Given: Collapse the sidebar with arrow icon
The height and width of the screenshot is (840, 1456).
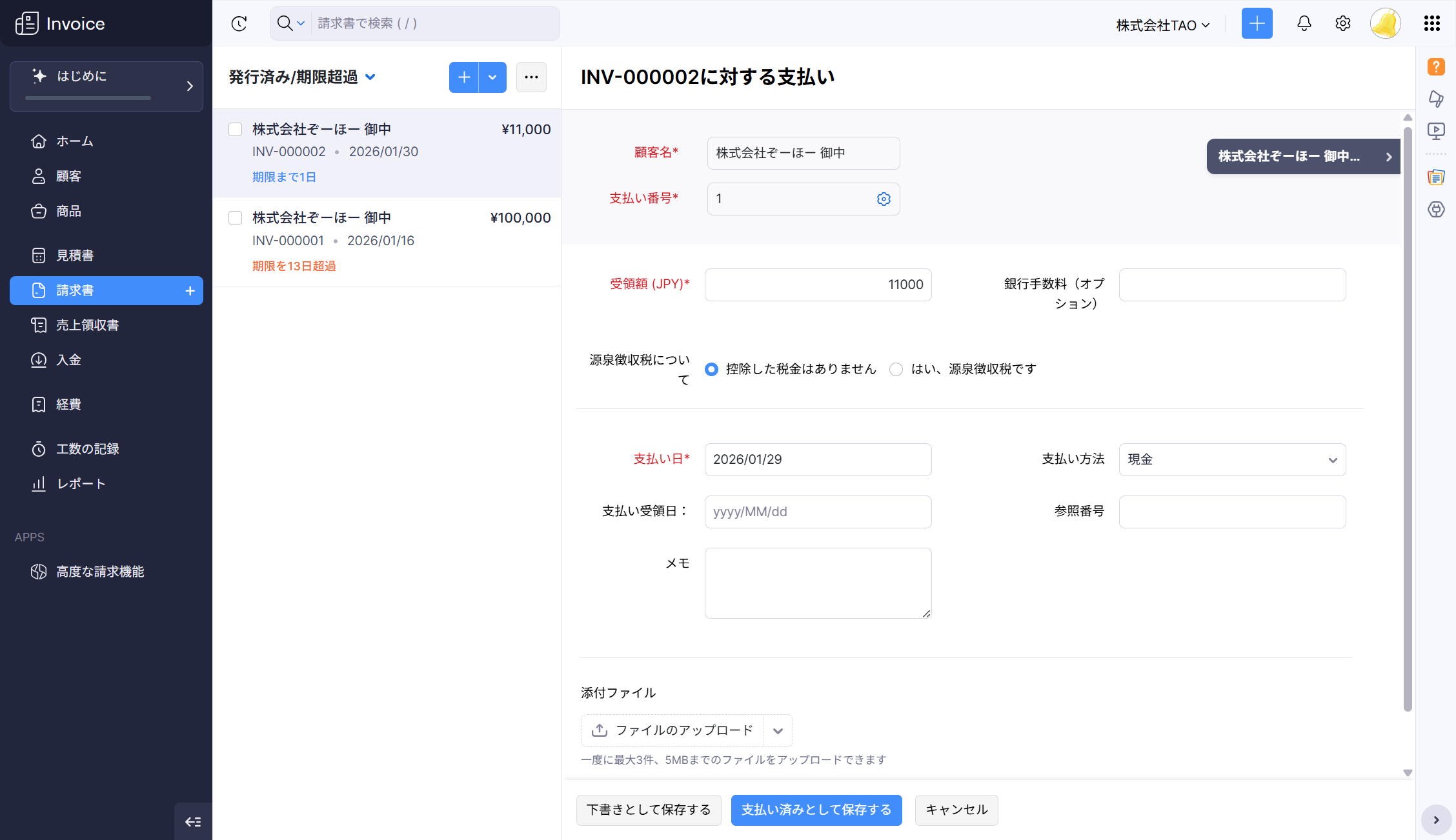Looking at the screenshot, I should coord(193,821).
